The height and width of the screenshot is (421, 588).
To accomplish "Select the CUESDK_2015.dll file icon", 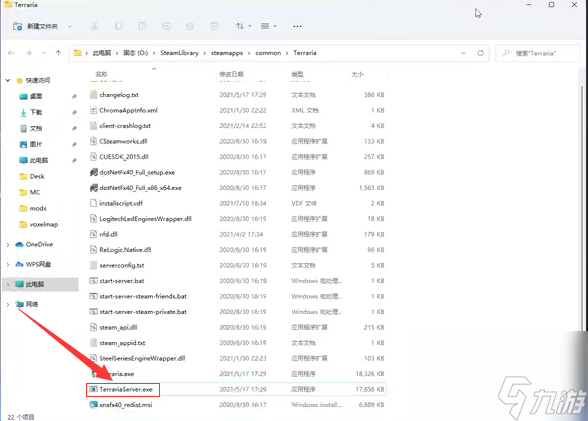I will 93,157.
